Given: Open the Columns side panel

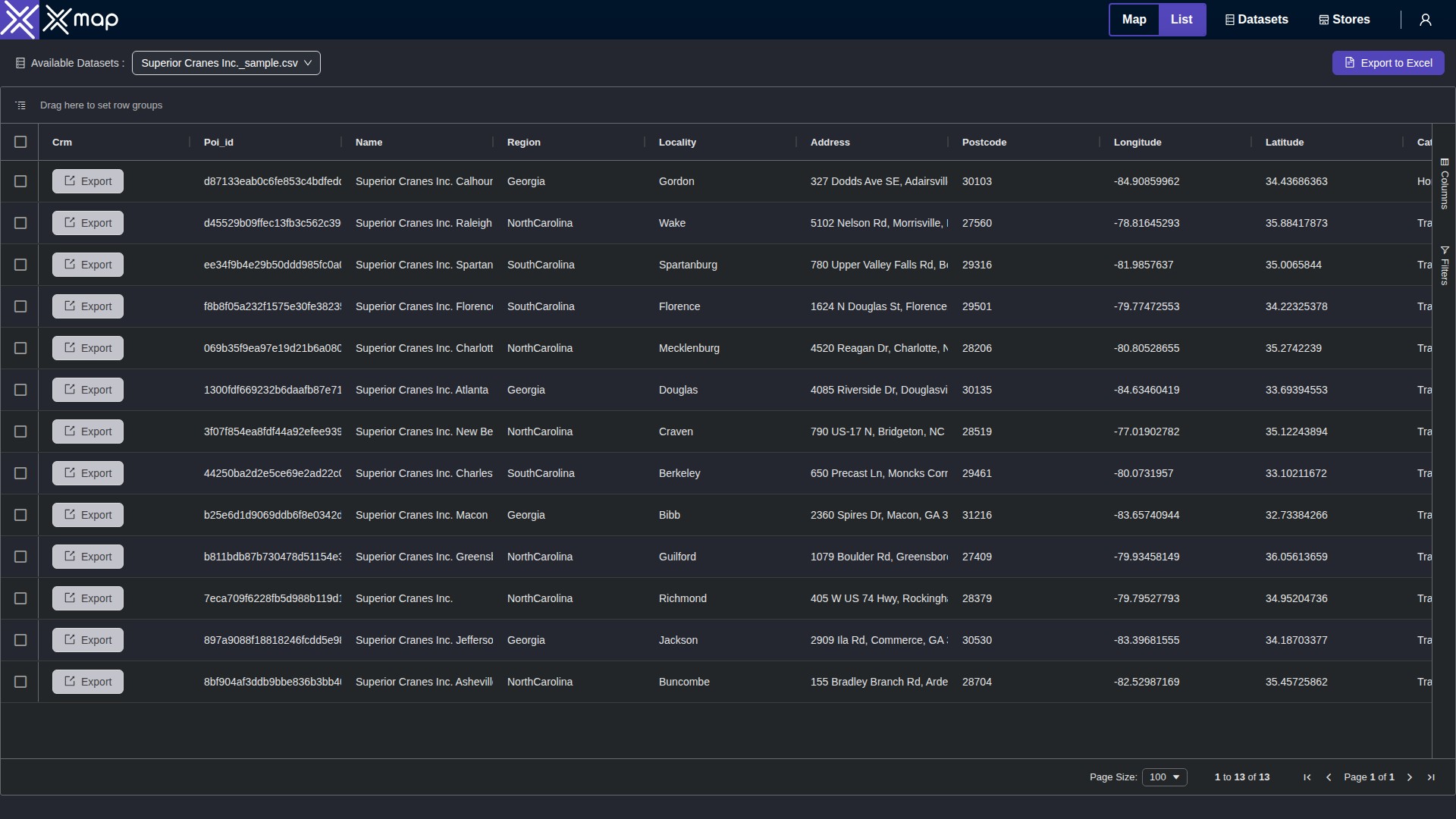Looking at the screenshot, I should (x=1444, y=184).
